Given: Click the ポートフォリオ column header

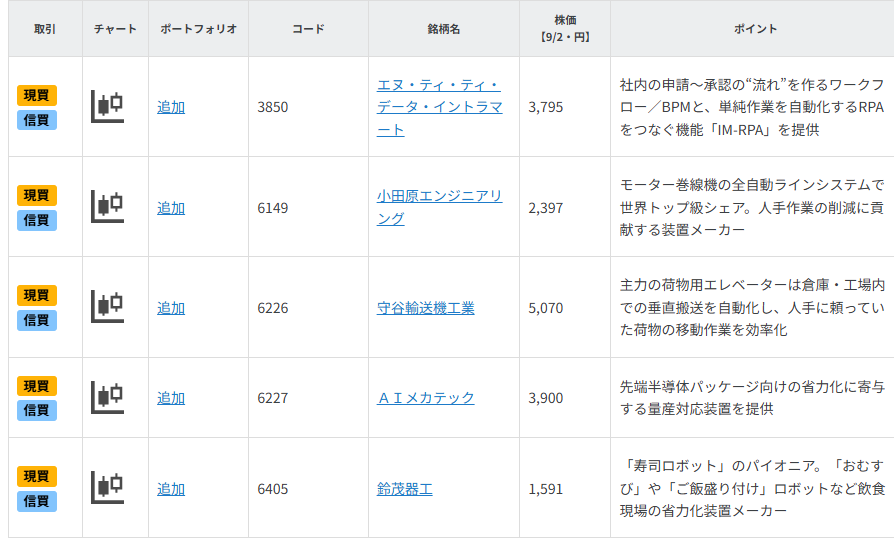Looking at the screenshot, I should point(198,29).
